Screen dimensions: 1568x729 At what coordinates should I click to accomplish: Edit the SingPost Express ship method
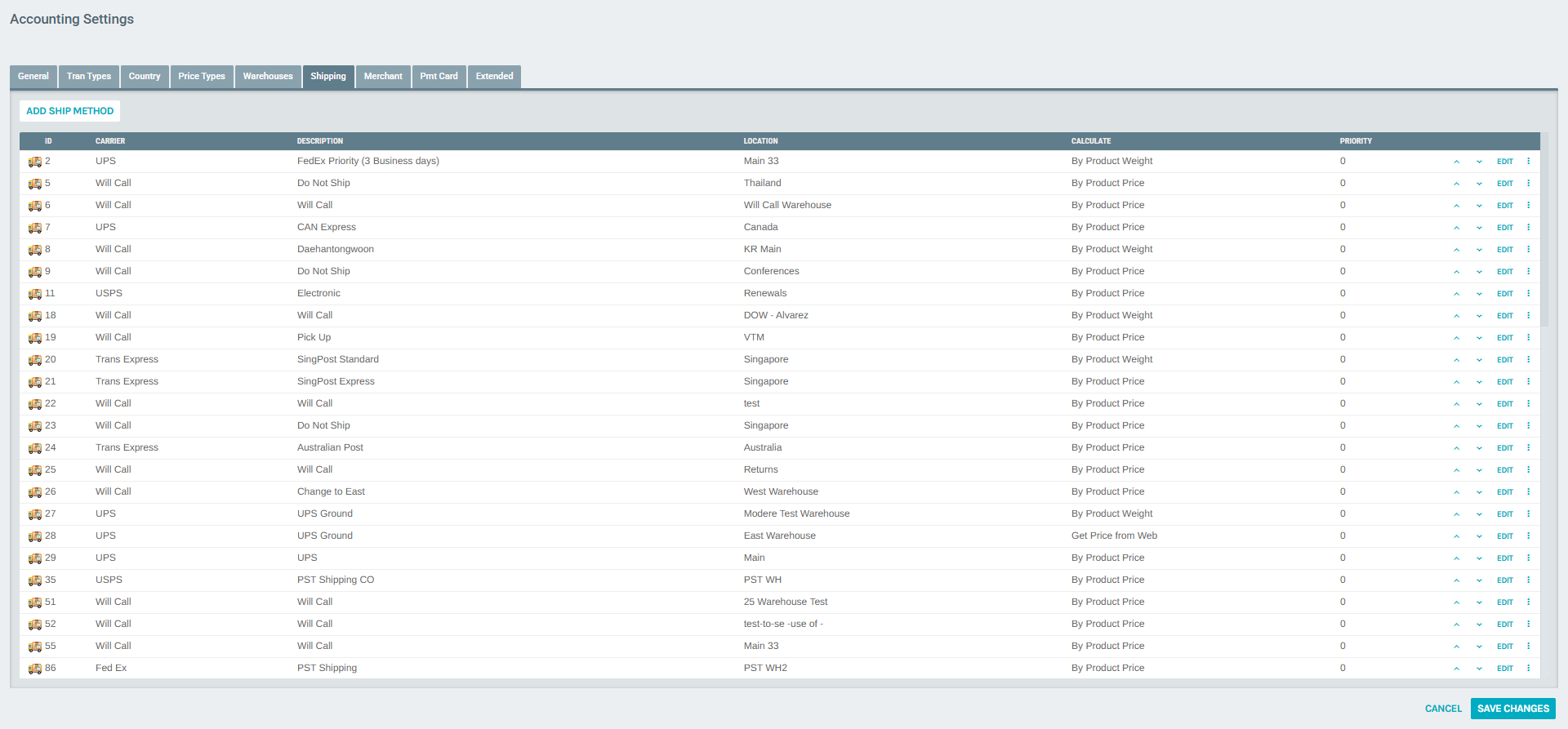(x=1505, y=382)
